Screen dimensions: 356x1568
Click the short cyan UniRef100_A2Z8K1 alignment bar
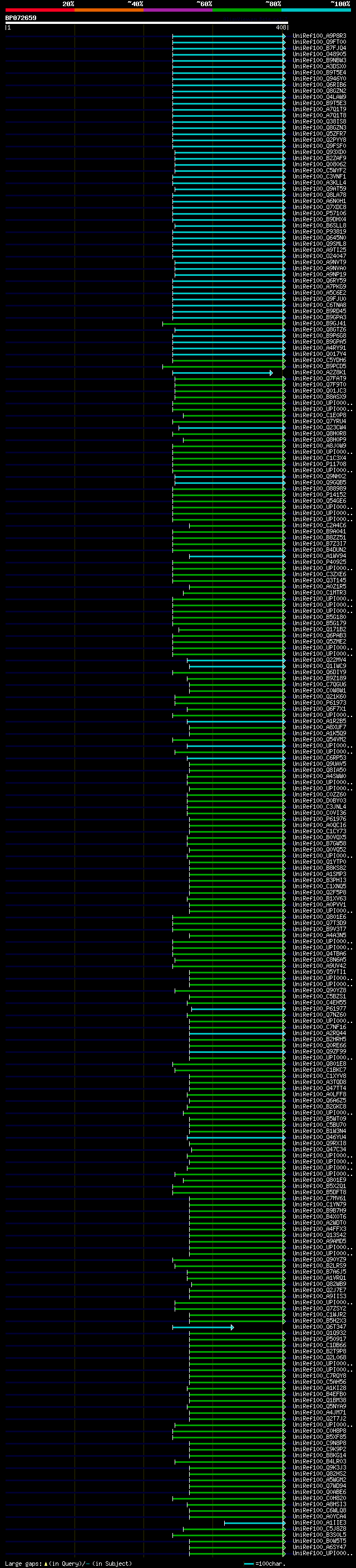coord(222,373)
